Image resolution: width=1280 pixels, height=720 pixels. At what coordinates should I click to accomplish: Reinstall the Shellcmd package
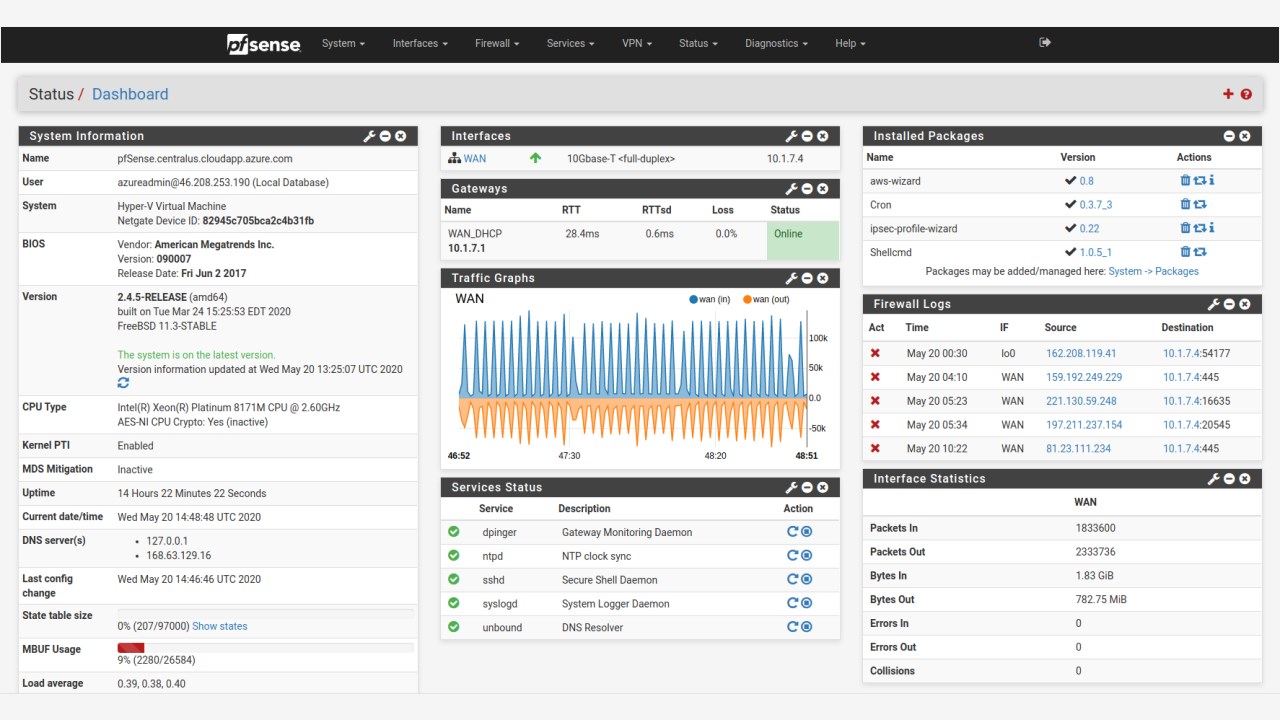click(1200, 252)
